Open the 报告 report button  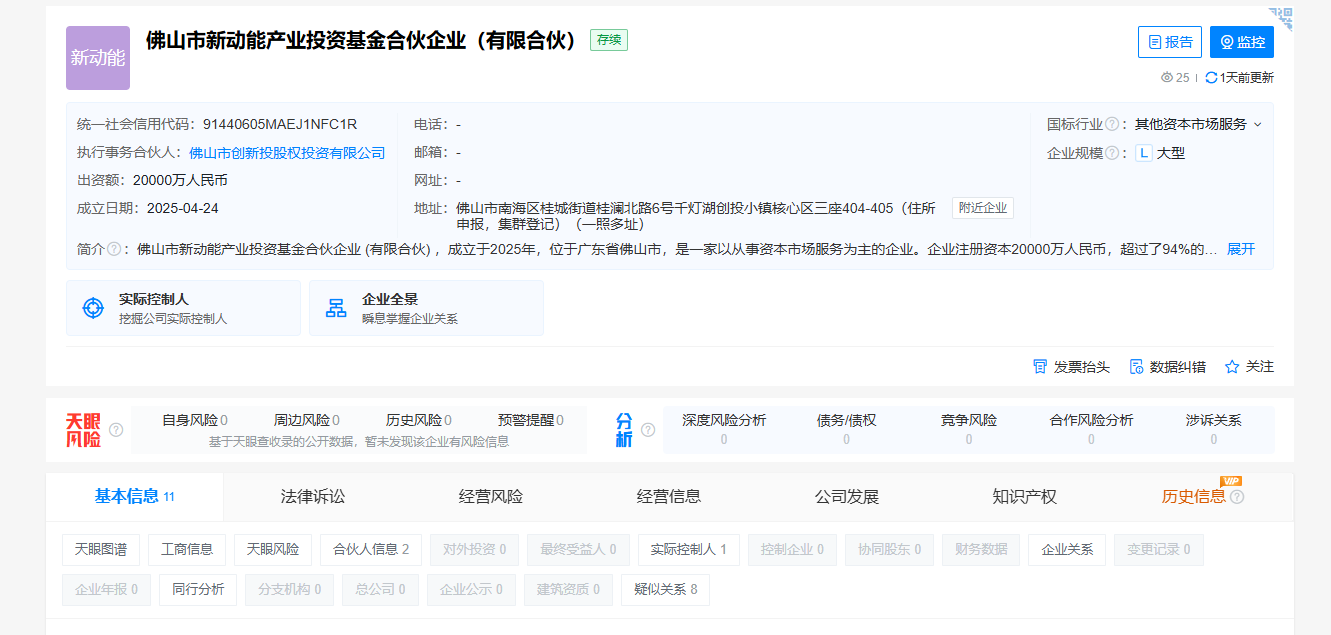1170,42
